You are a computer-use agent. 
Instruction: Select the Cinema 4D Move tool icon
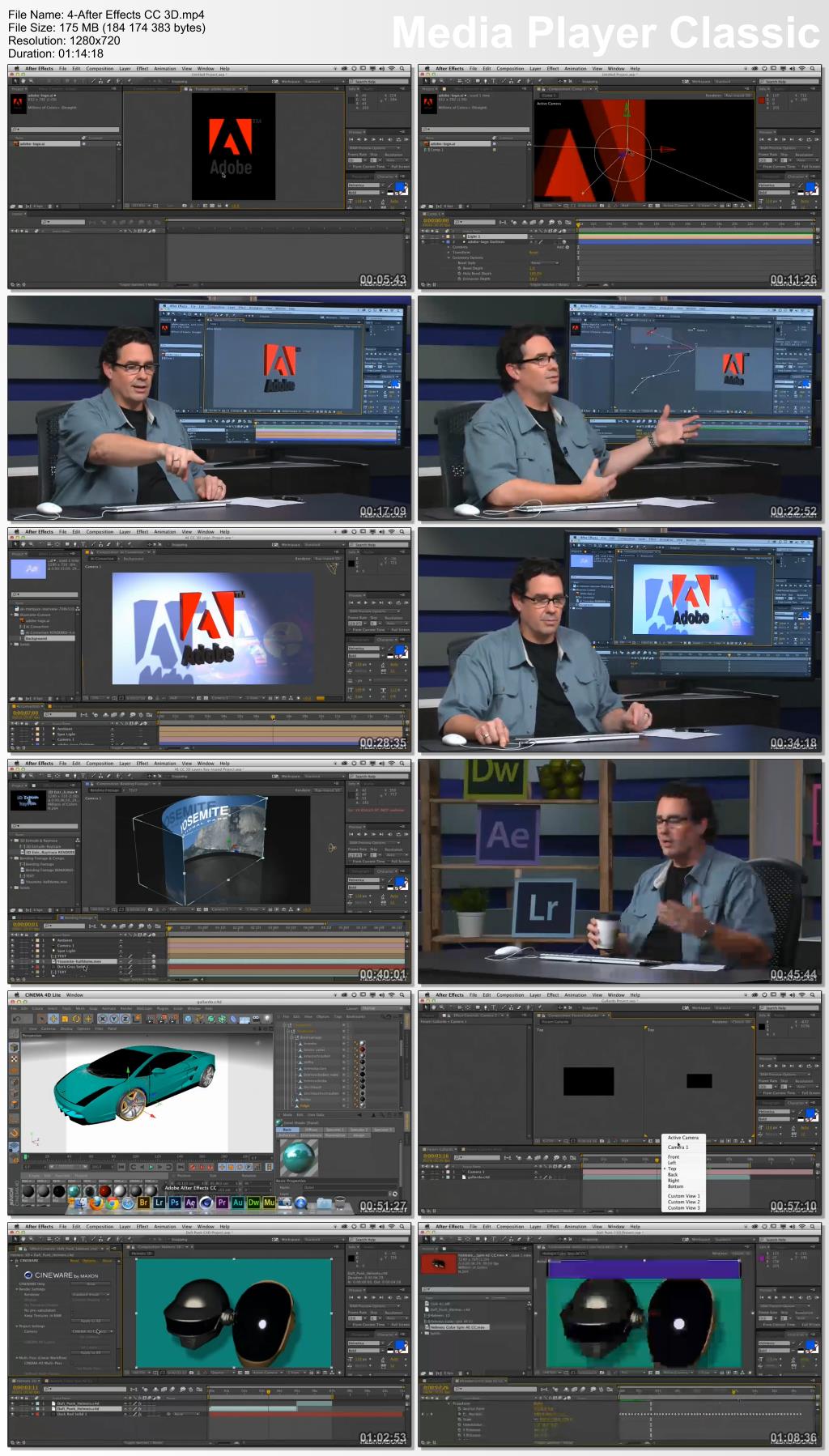[53, 1019]
